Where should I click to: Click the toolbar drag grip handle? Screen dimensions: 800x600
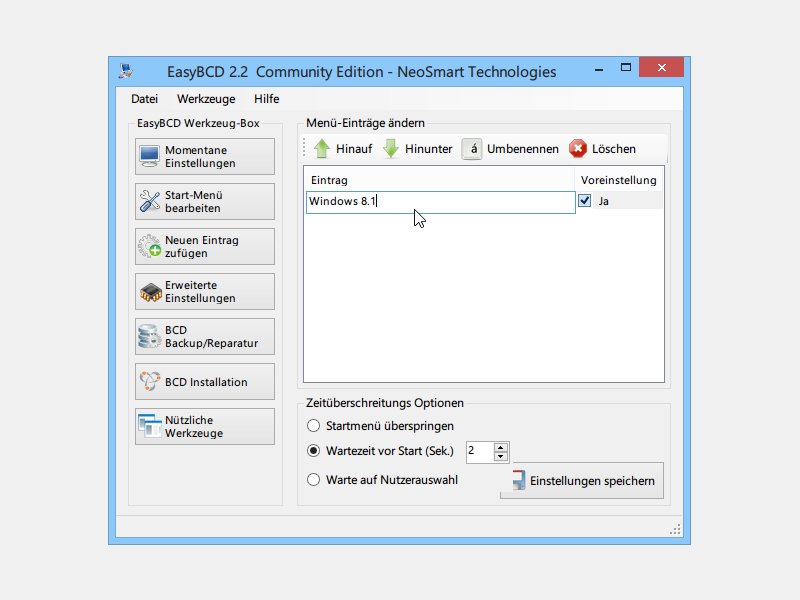coord(304,148)
